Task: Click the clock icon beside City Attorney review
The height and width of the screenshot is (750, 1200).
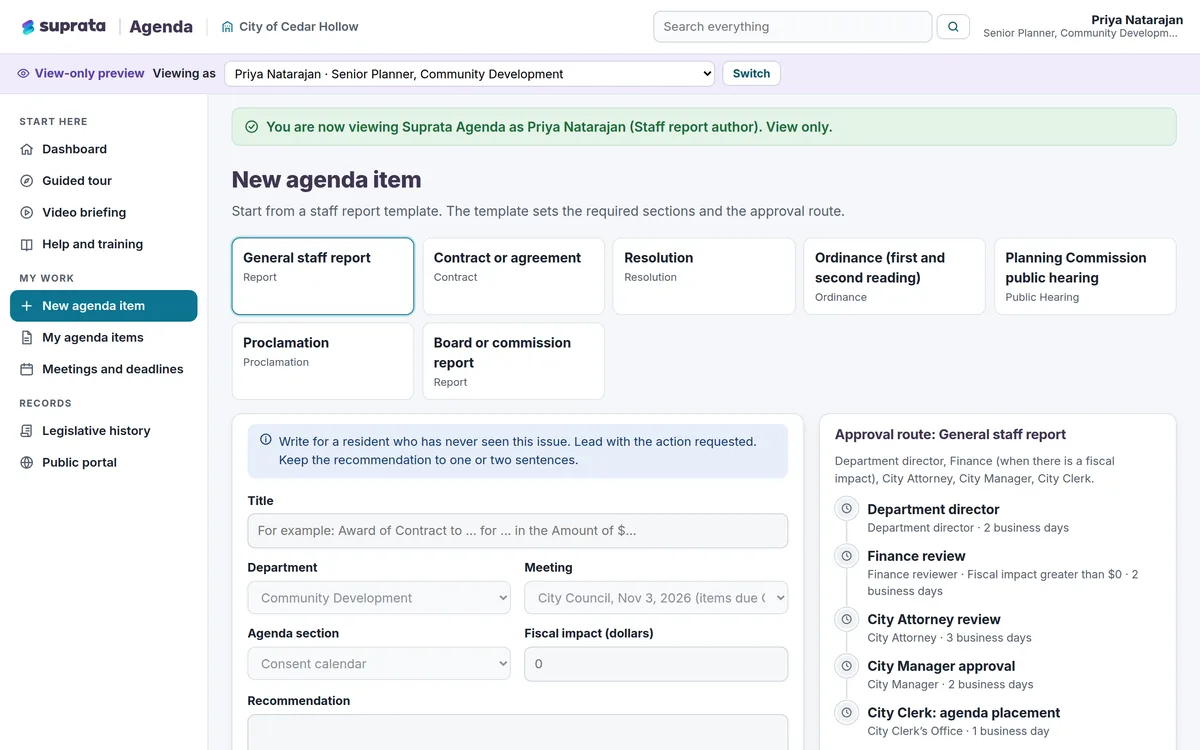Action: click(x=847, y=619)
